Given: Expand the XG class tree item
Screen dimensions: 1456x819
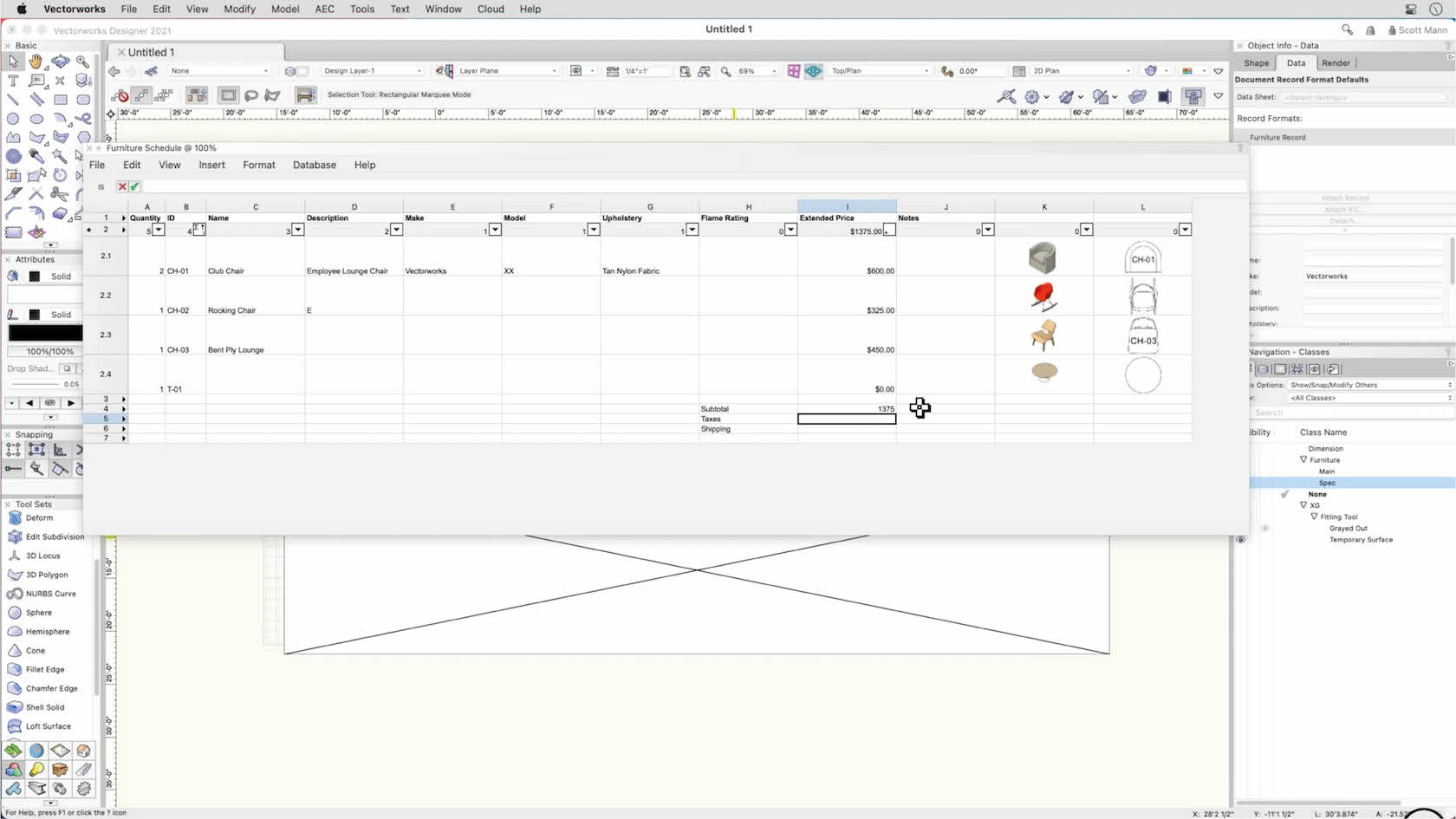Looking at the screenshot, I should pyautogui.click(x=1303, y=505).
